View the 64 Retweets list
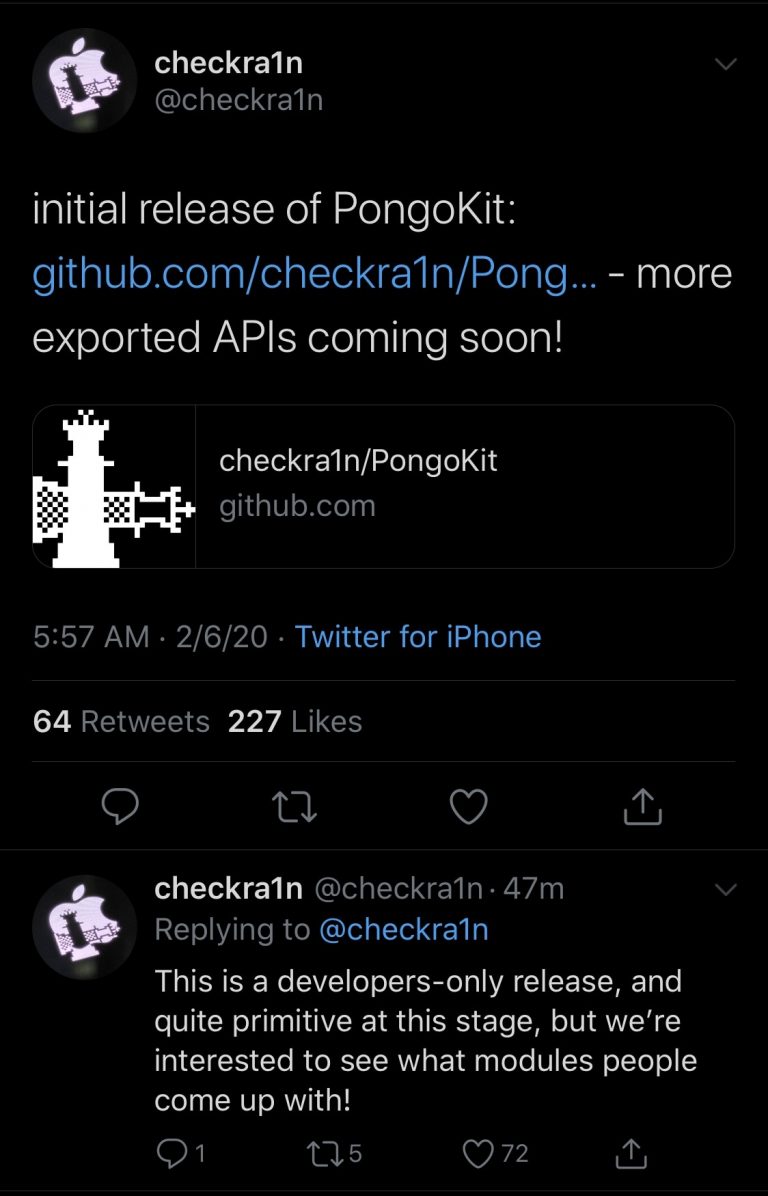 [121, 721]
